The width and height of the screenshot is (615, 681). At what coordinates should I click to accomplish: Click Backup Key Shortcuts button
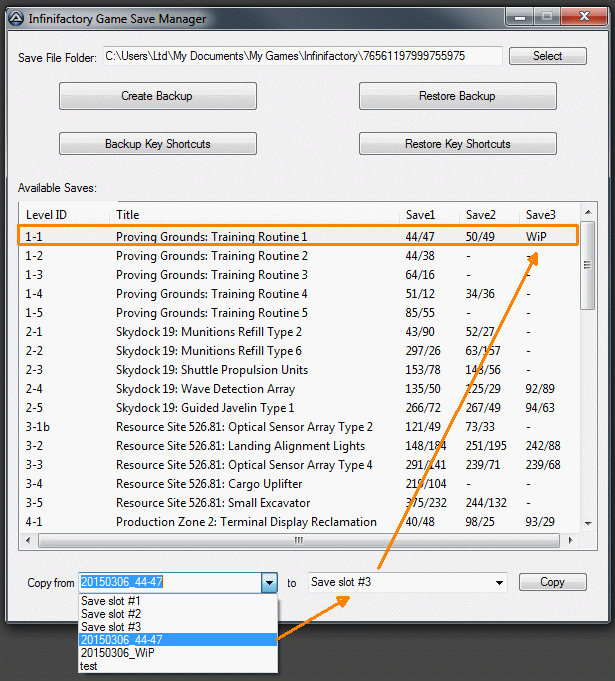158,144
